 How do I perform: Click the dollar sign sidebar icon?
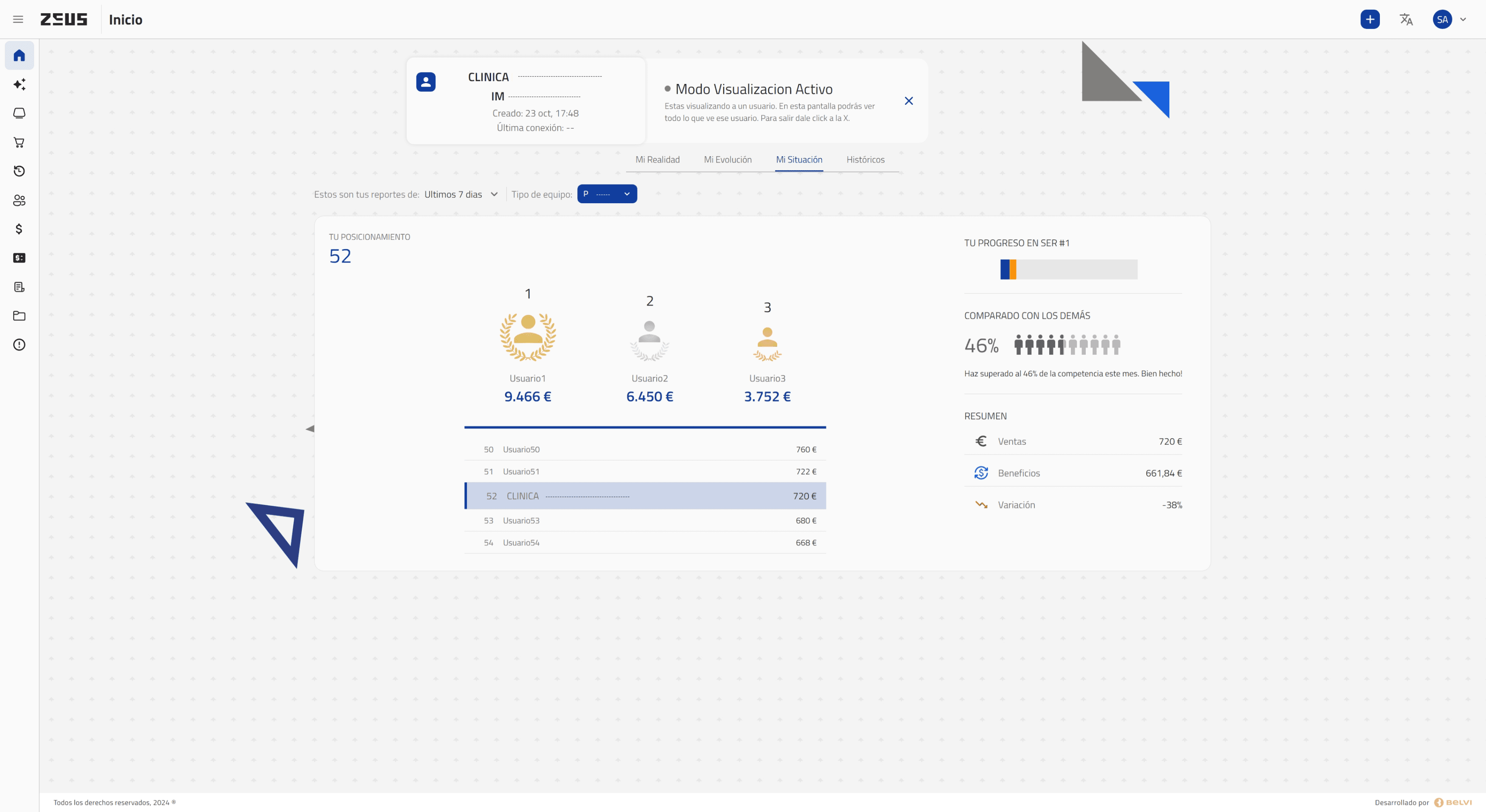coord(19,229)
